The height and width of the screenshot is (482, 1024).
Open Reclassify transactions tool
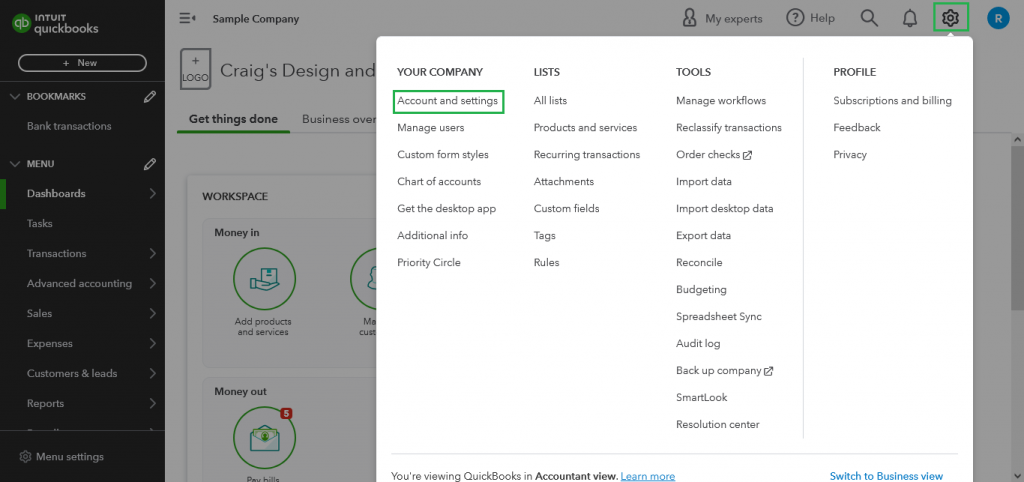tap(729, 128)
